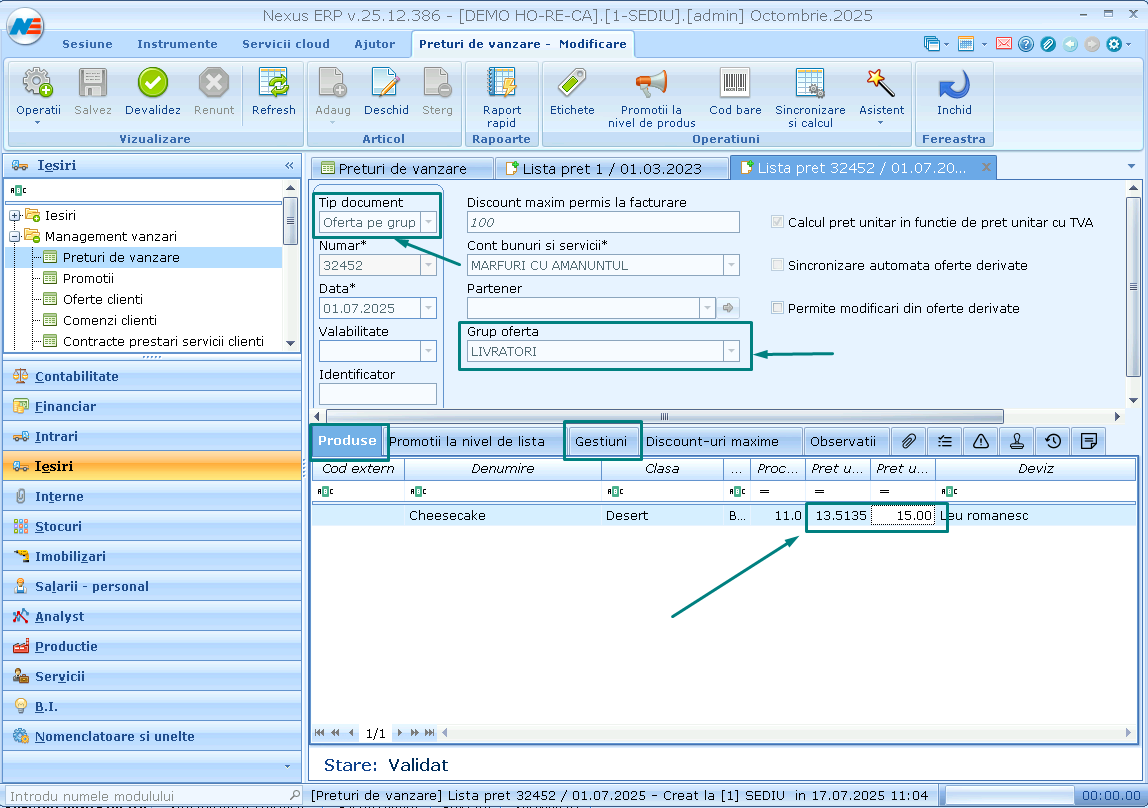1148x808 pixels.
Task: Enable Permite modificari din oferte derivate
Action: (x=778, y=309)
